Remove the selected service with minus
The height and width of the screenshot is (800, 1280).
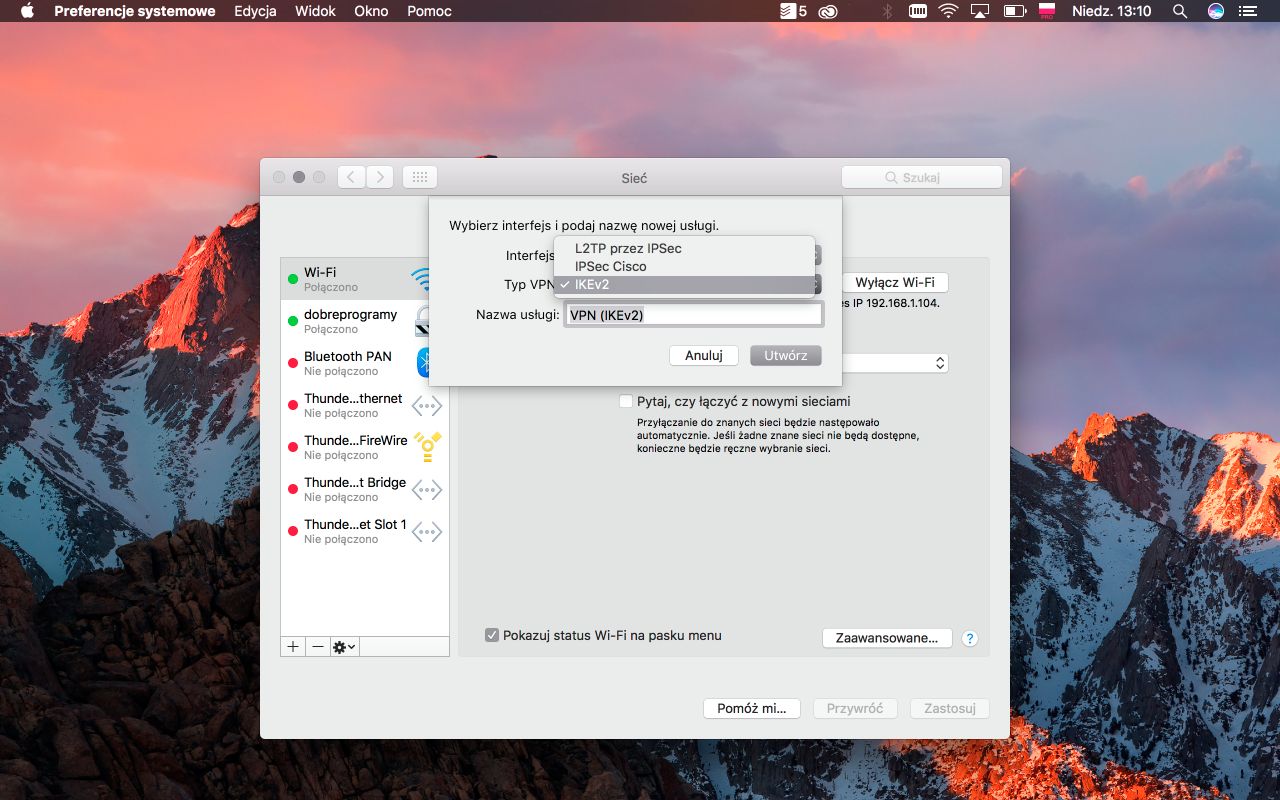point(318,647)
